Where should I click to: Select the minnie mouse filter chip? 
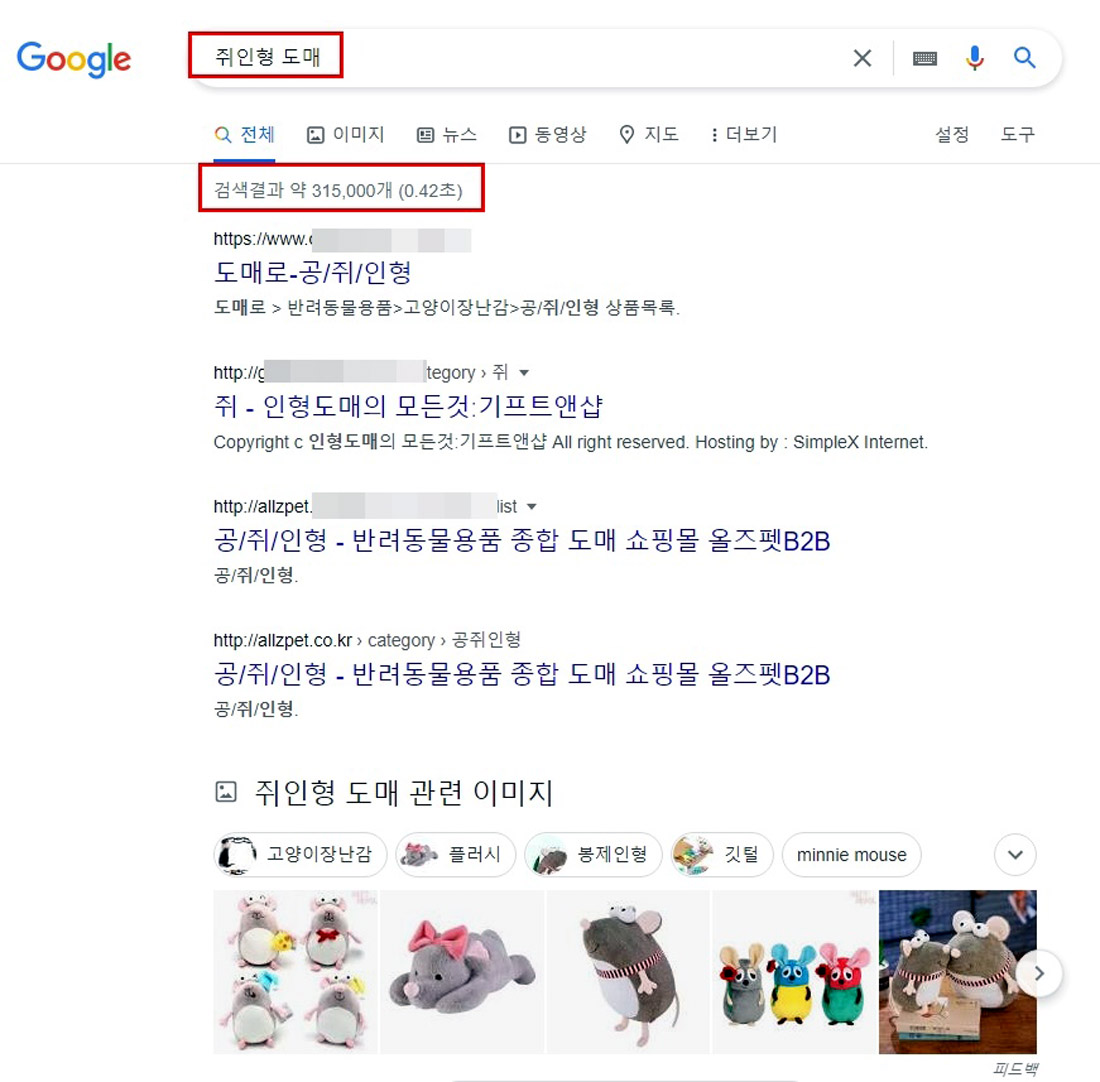coord(851,854)
